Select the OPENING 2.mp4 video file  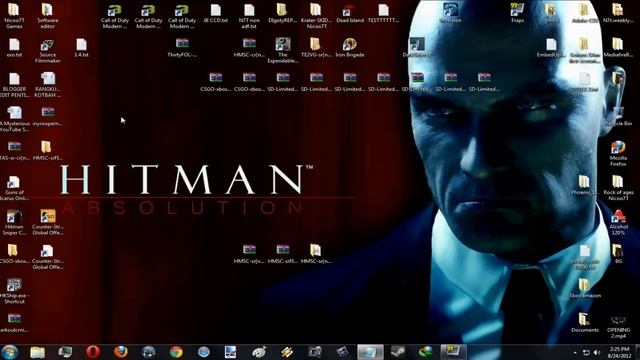coord(618,327)
